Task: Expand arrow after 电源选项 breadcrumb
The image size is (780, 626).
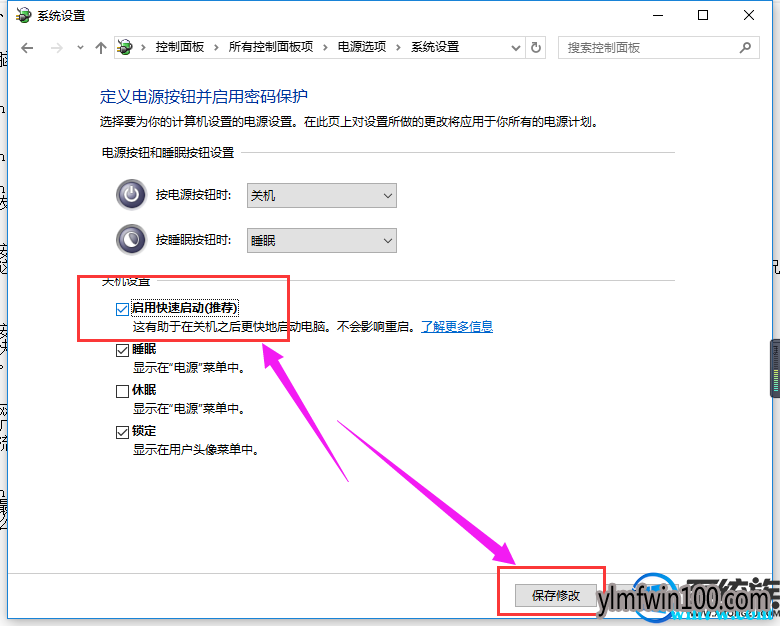Action: click(x=398, y=47)
